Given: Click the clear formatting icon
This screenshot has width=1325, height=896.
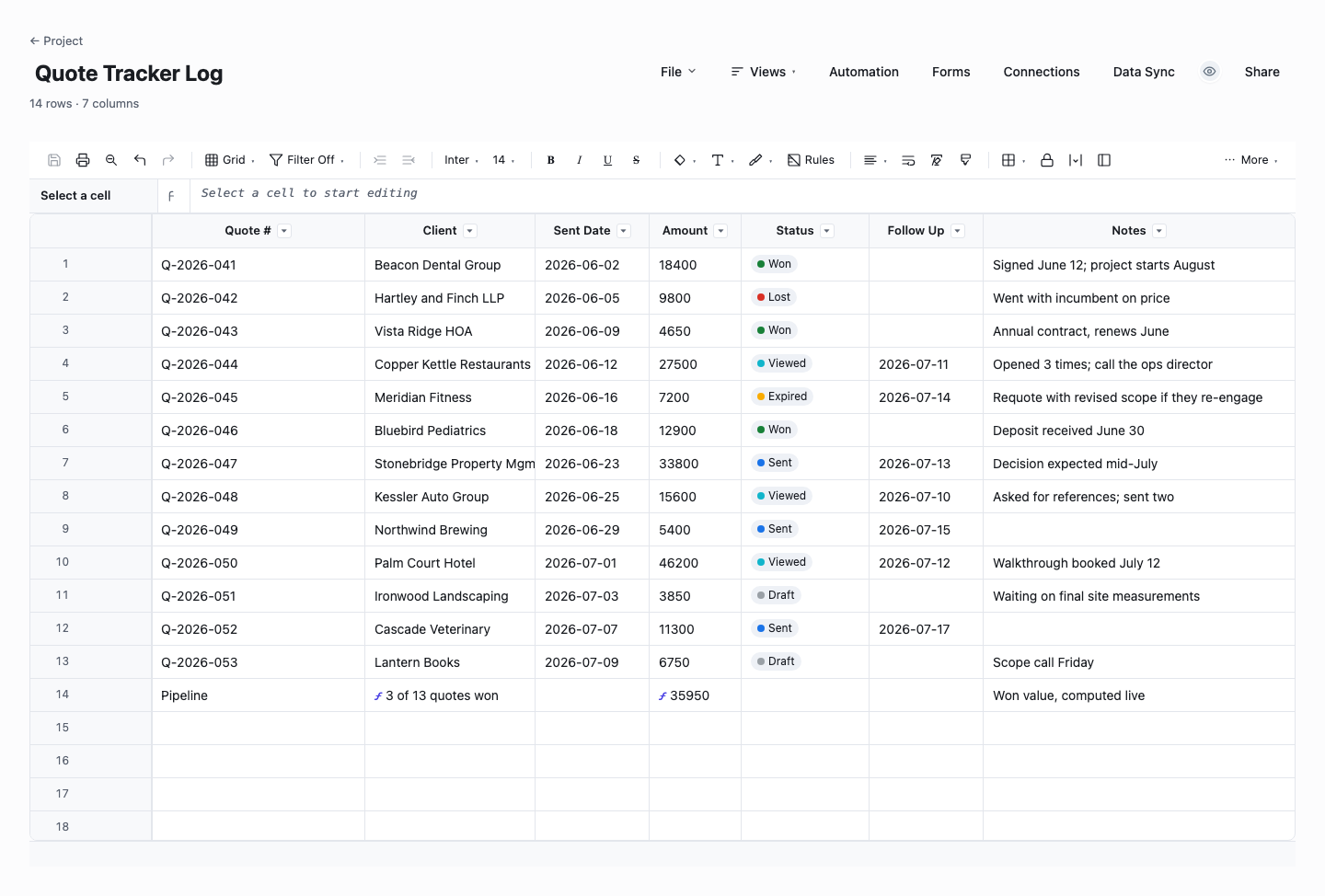Looking at the screenshot, I should pyautogui.click(x=937, y=160).
